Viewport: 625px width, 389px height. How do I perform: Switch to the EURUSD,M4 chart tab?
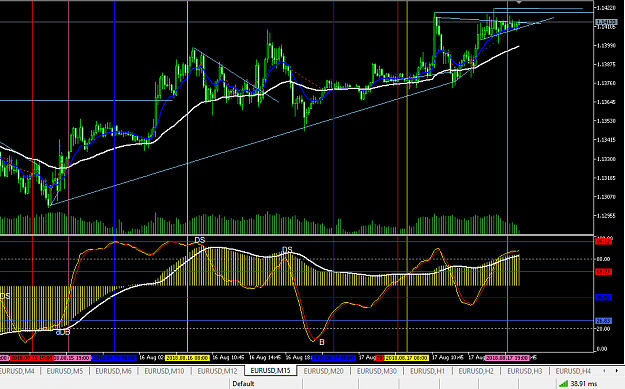pos(17,371)
